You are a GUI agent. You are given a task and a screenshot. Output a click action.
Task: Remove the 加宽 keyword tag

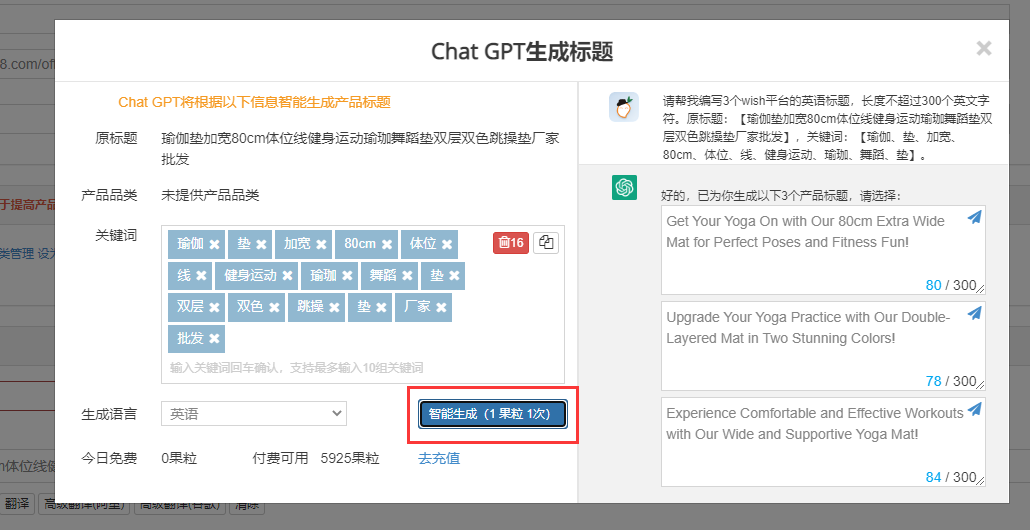point(321,244)
